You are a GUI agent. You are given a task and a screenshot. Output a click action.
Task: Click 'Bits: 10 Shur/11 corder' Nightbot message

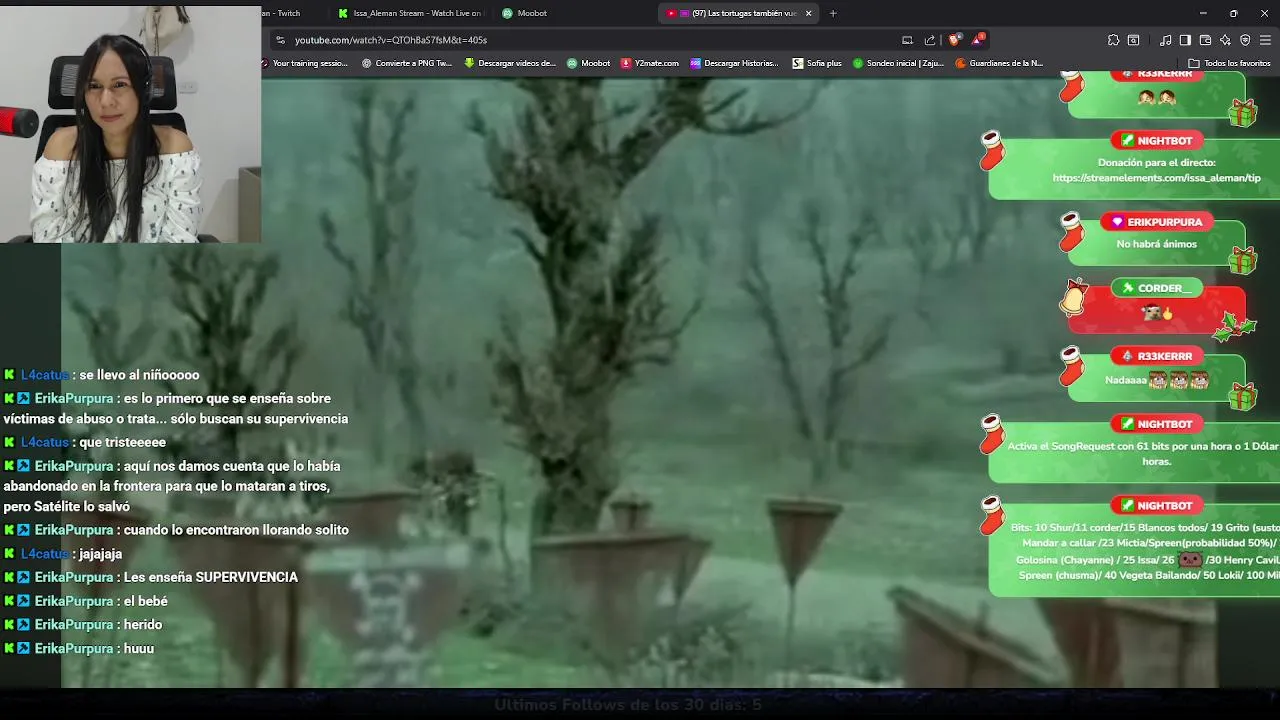coord(1144,551)
